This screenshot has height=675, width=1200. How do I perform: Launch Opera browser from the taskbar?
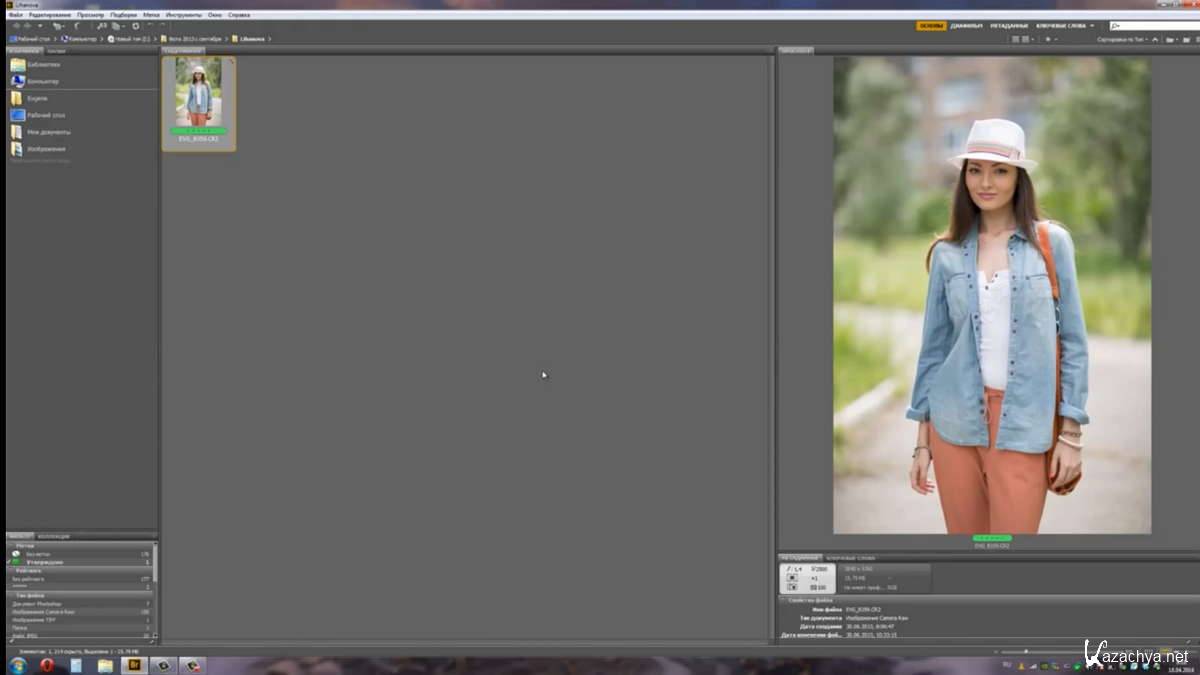point(46,665)
